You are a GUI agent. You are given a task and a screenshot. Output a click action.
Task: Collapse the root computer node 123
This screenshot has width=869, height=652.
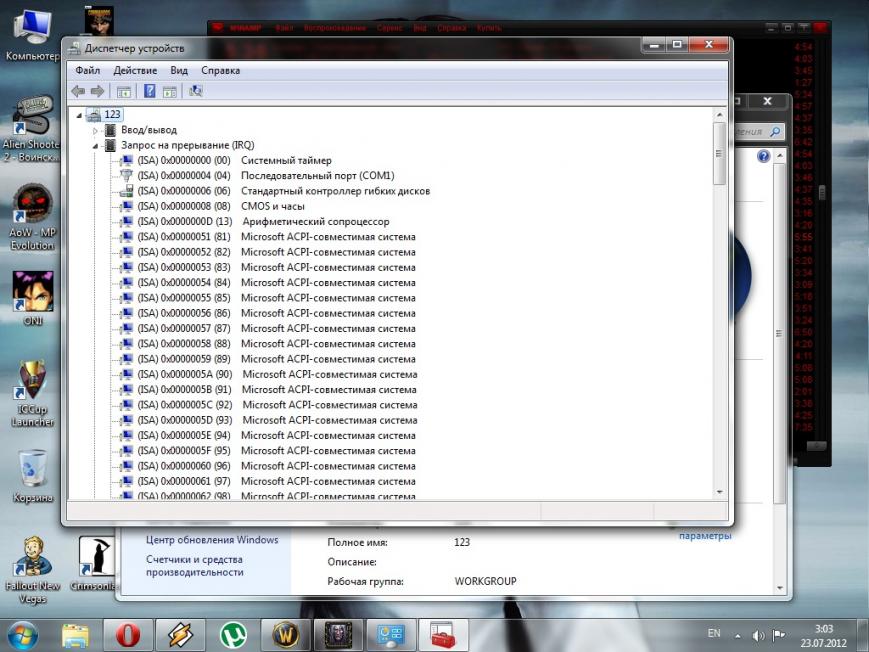coord(80,115)
